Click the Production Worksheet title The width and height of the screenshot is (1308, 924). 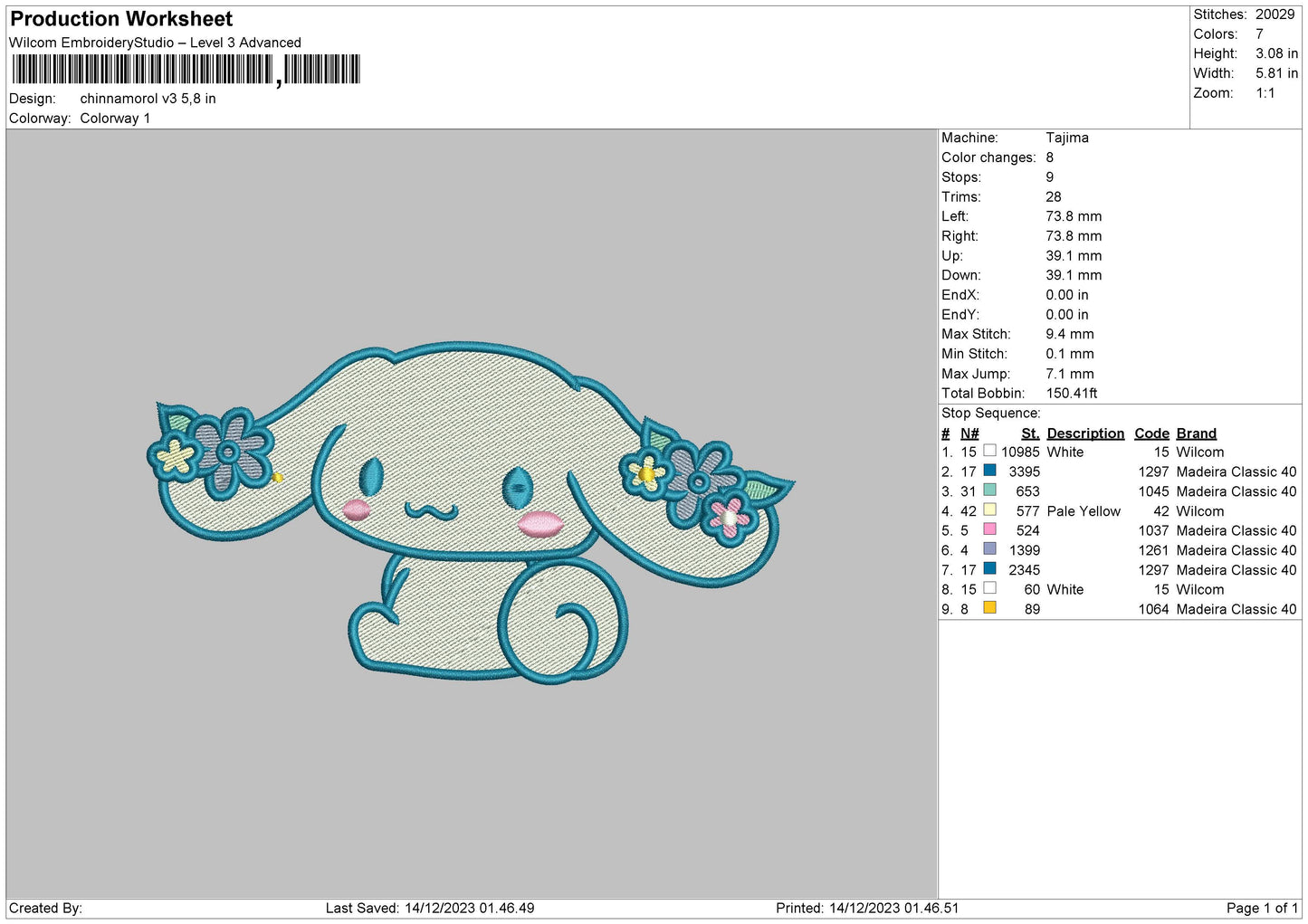[121, 19]
